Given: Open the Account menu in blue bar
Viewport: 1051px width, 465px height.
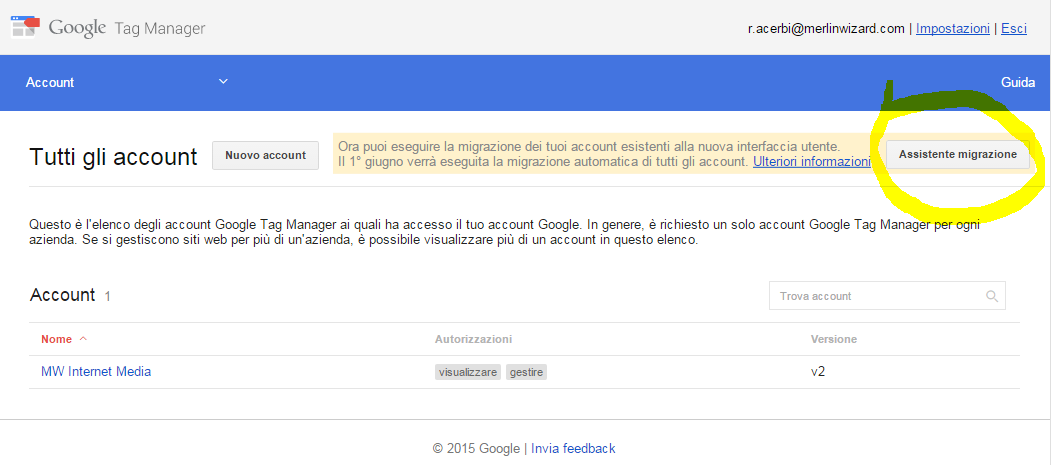Looking at the screenshot, I should tap(50, 82).
